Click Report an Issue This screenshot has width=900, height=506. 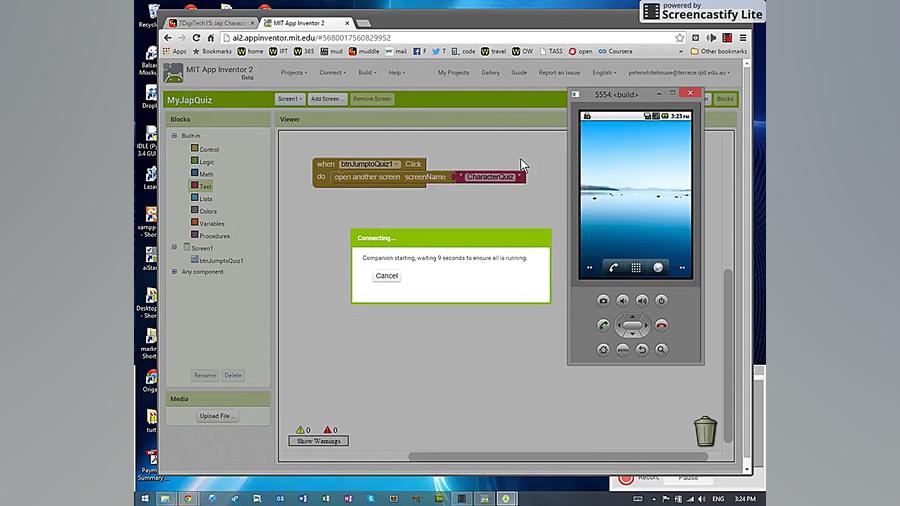(x=559, y=73)
